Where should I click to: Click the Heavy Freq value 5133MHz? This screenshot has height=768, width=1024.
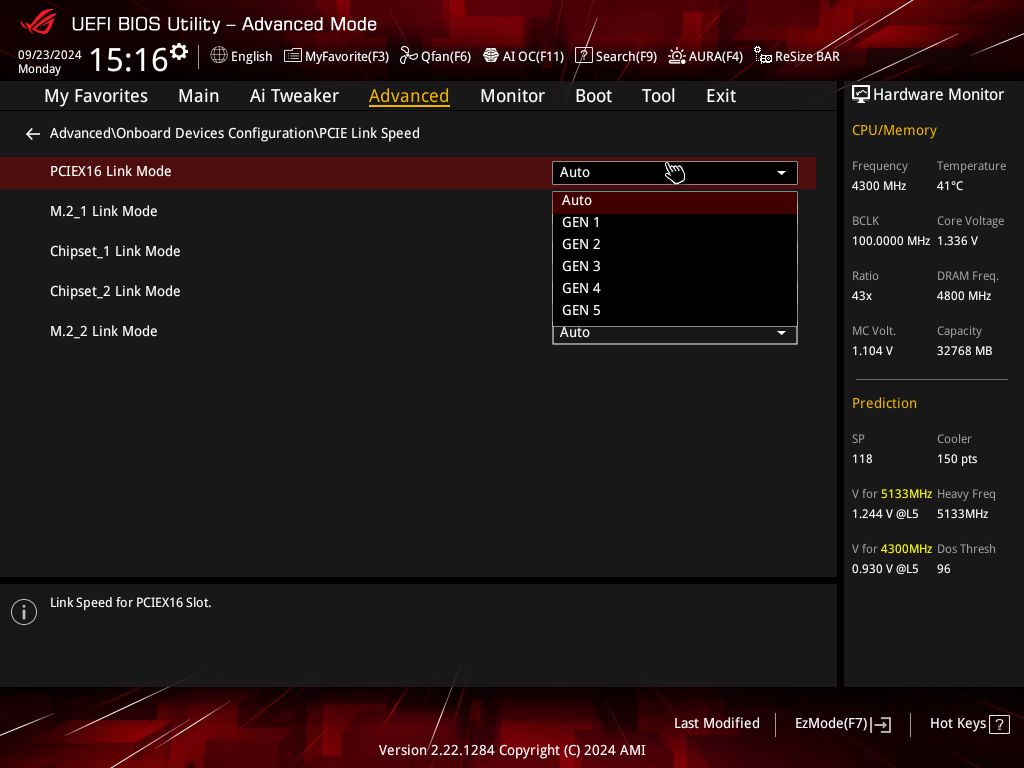tap(963, 514)
